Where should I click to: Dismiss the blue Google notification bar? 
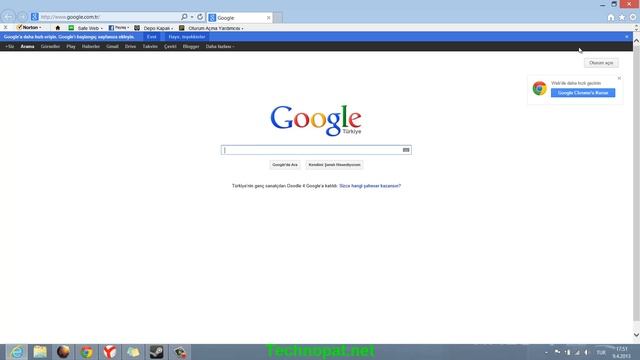[627, 37]
